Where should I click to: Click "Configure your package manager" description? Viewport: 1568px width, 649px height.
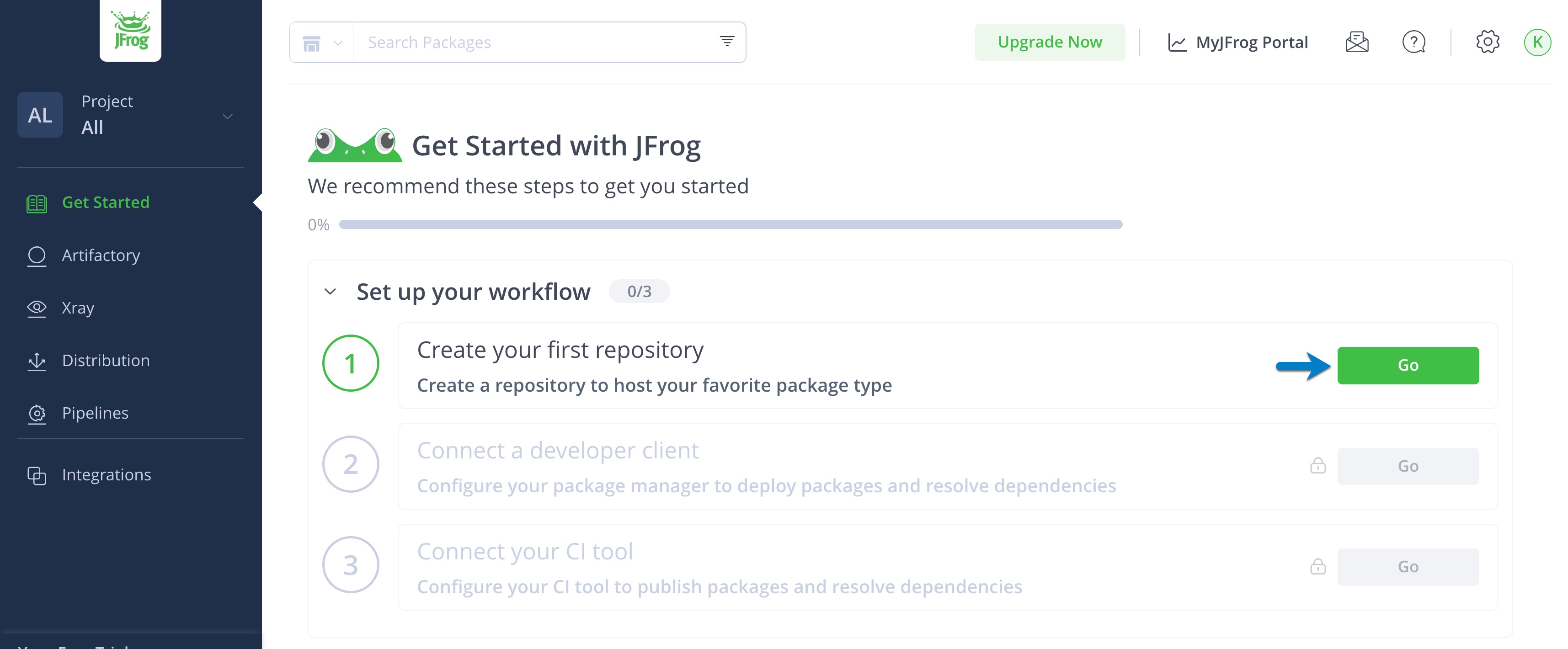point(766,486)
